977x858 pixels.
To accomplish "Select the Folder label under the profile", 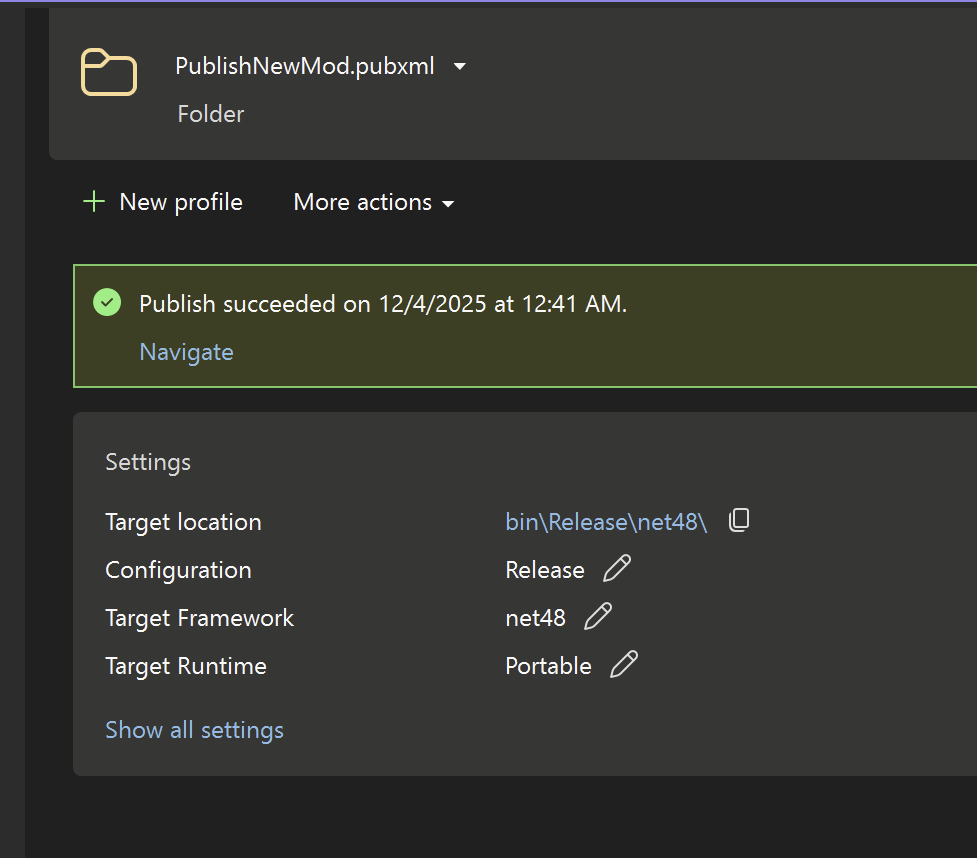I will 211,114.
